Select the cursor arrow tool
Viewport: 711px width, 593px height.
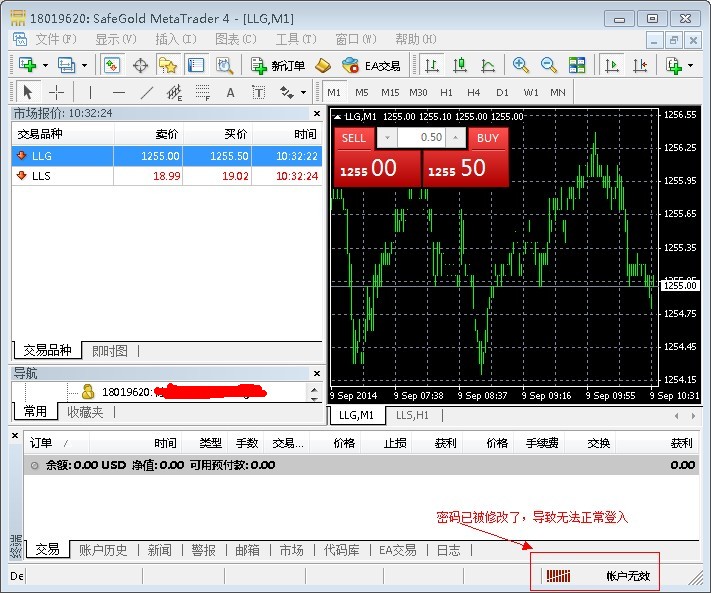tap(28, 92)
